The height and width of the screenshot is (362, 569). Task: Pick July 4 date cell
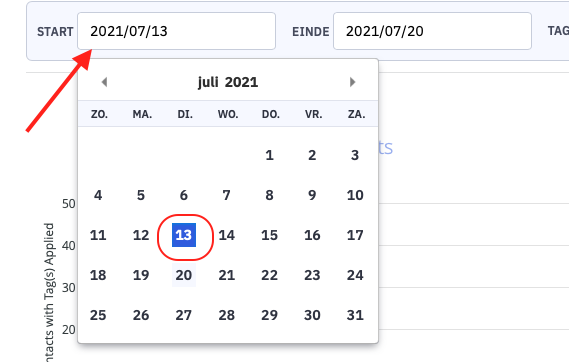tap(98, 195)
